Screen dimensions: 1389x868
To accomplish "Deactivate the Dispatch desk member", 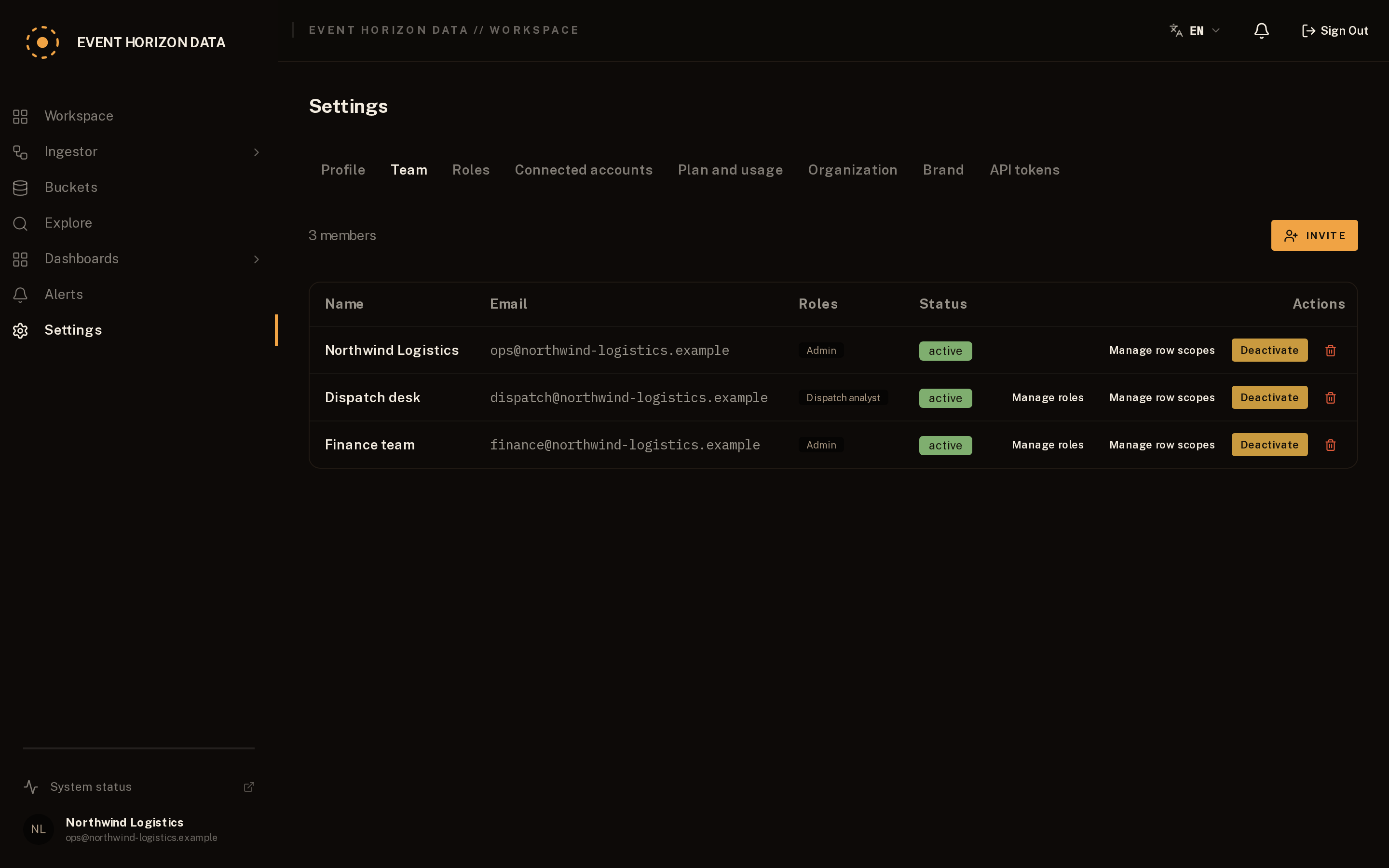I will [x=1269, y=397].
